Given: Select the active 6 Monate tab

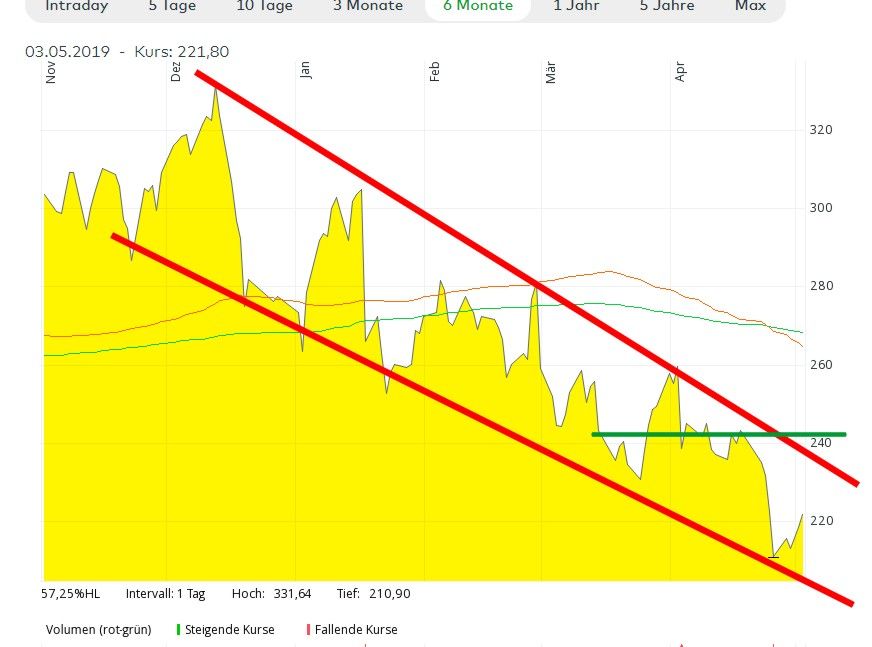Looking at the screenshot, I should coord(478,6).
